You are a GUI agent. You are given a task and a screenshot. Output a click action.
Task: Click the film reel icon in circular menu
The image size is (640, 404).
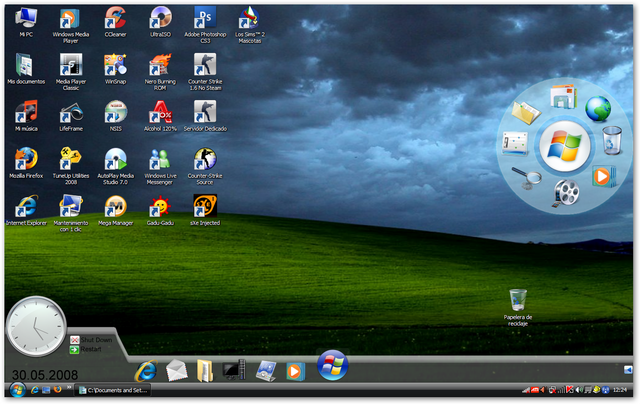point(567,190)
